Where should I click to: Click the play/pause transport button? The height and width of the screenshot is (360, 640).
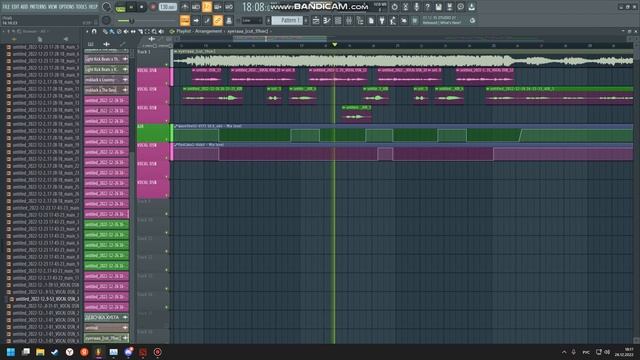tap(131, 7)
